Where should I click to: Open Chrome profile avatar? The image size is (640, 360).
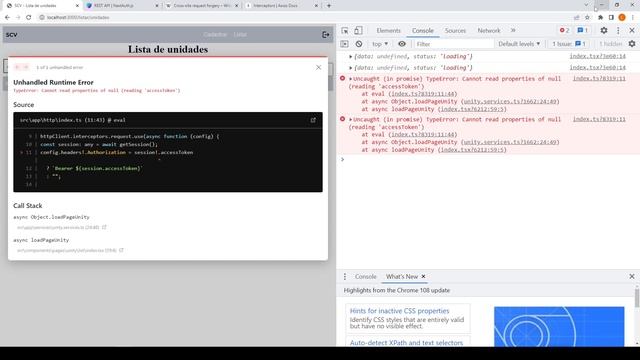tap(622, 18)
